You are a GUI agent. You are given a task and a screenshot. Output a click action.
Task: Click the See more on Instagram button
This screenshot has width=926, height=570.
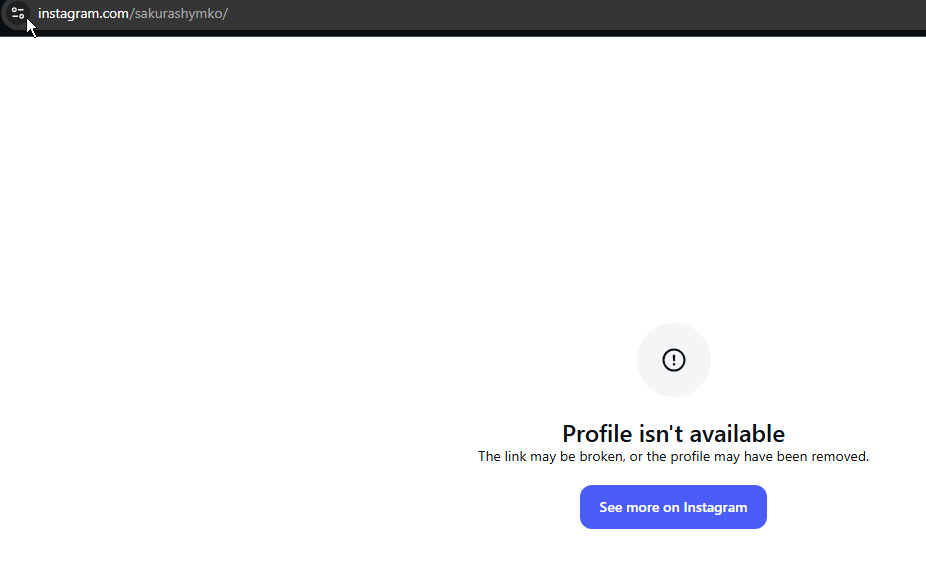pos(673,507)
